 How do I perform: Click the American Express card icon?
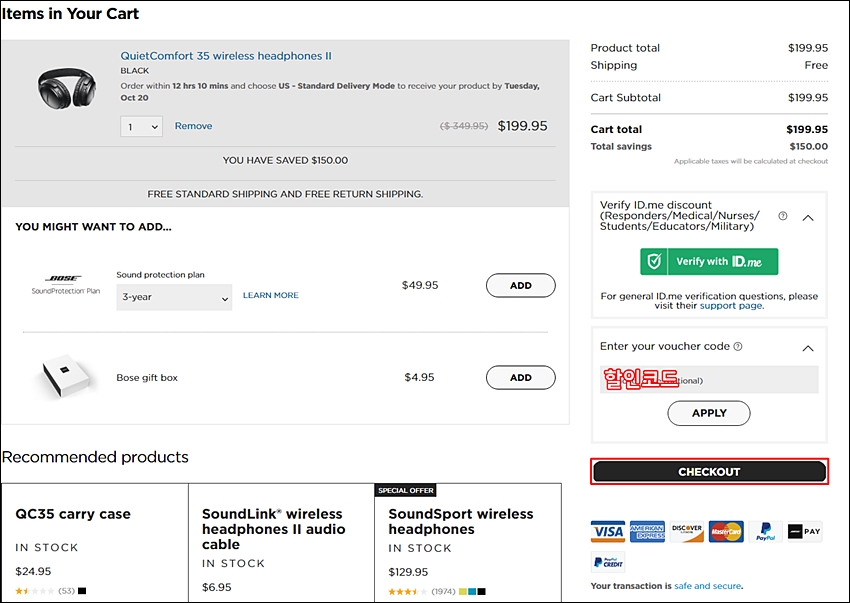[x=647, y=531]
